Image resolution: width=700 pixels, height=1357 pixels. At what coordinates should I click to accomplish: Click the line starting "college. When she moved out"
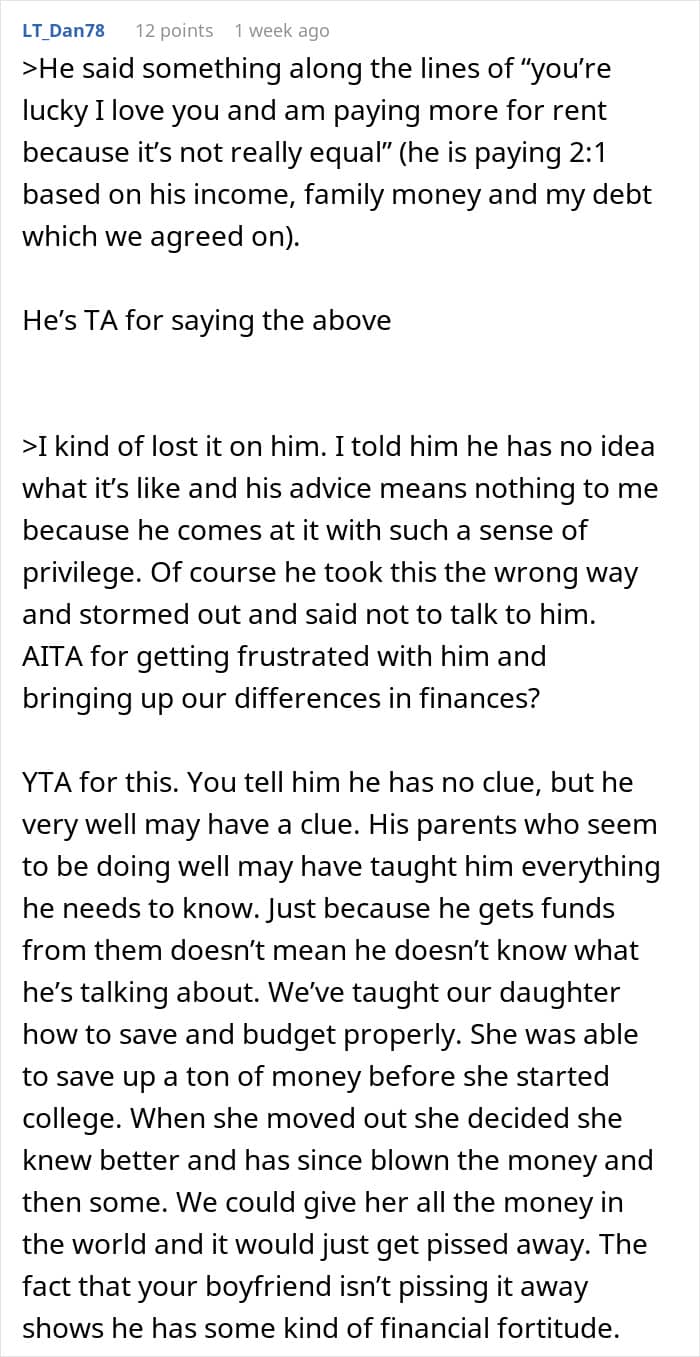pyautogui.click(x=321, y=1118)
